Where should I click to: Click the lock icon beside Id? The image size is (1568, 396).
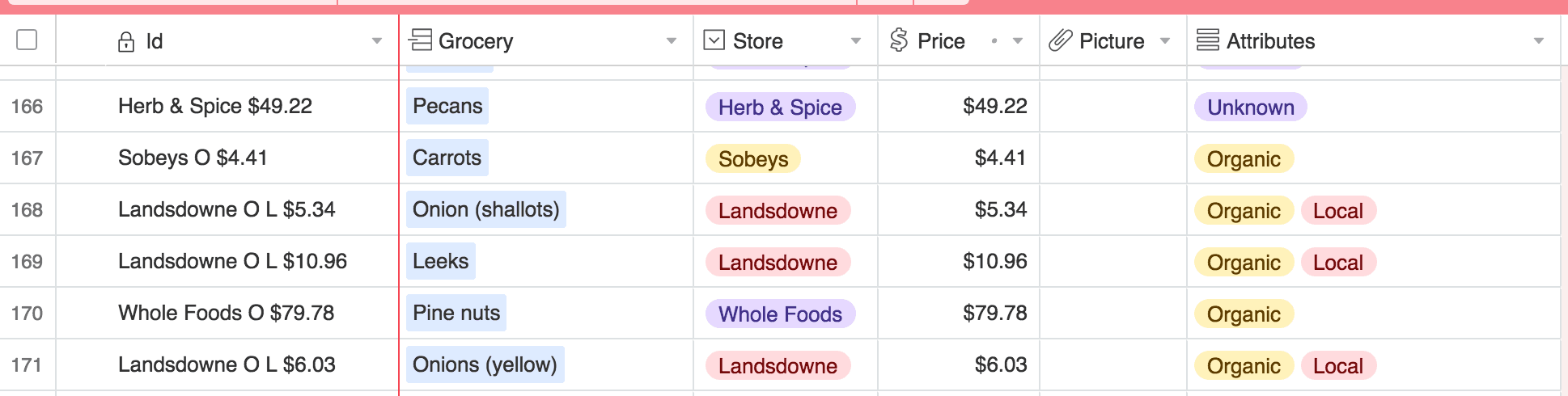126,41
